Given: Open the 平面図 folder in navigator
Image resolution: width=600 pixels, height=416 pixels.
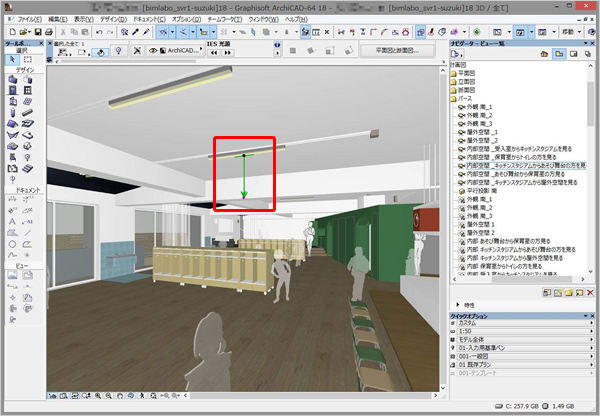Looking at the screenshot, I should click(x=463, y=73).
